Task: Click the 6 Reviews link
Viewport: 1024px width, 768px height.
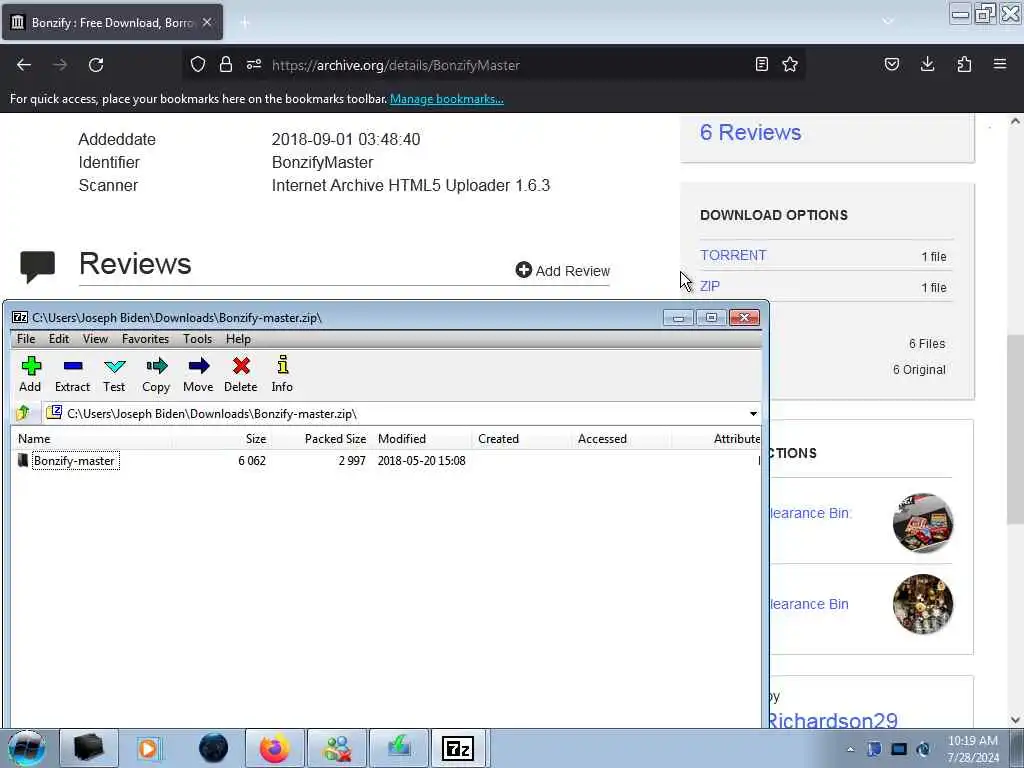Action: 750,133
